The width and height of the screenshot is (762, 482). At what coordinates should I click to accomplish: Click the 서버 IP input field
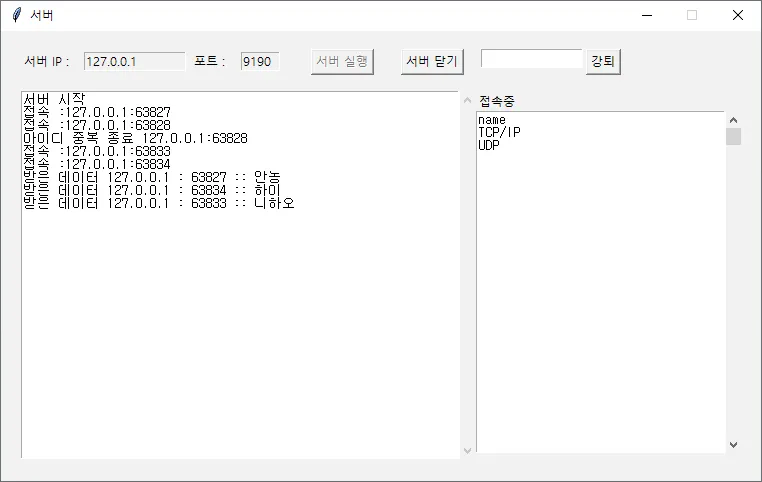(x=134, y=61)
